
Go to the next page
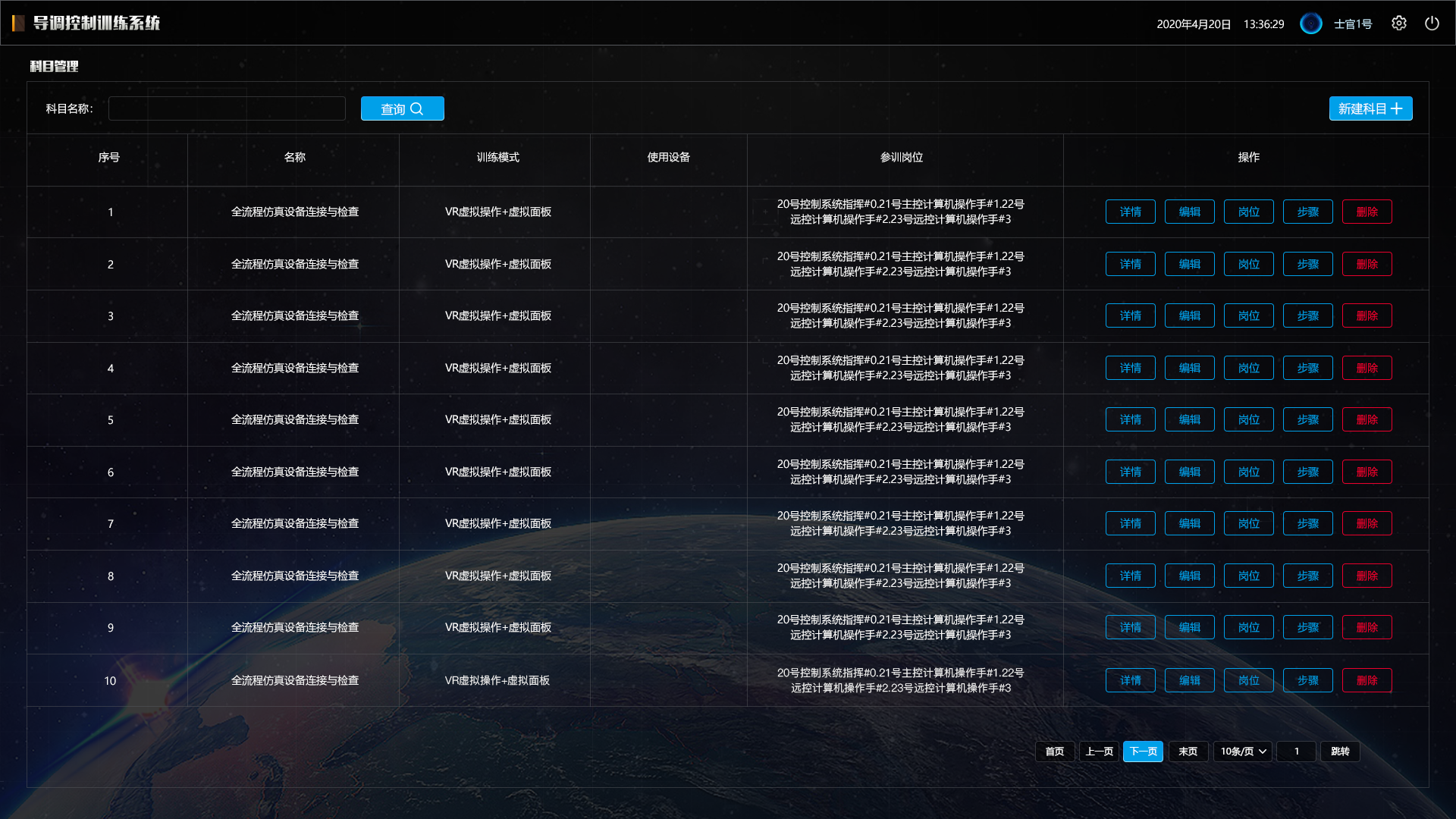click(x=1143, y=752)
